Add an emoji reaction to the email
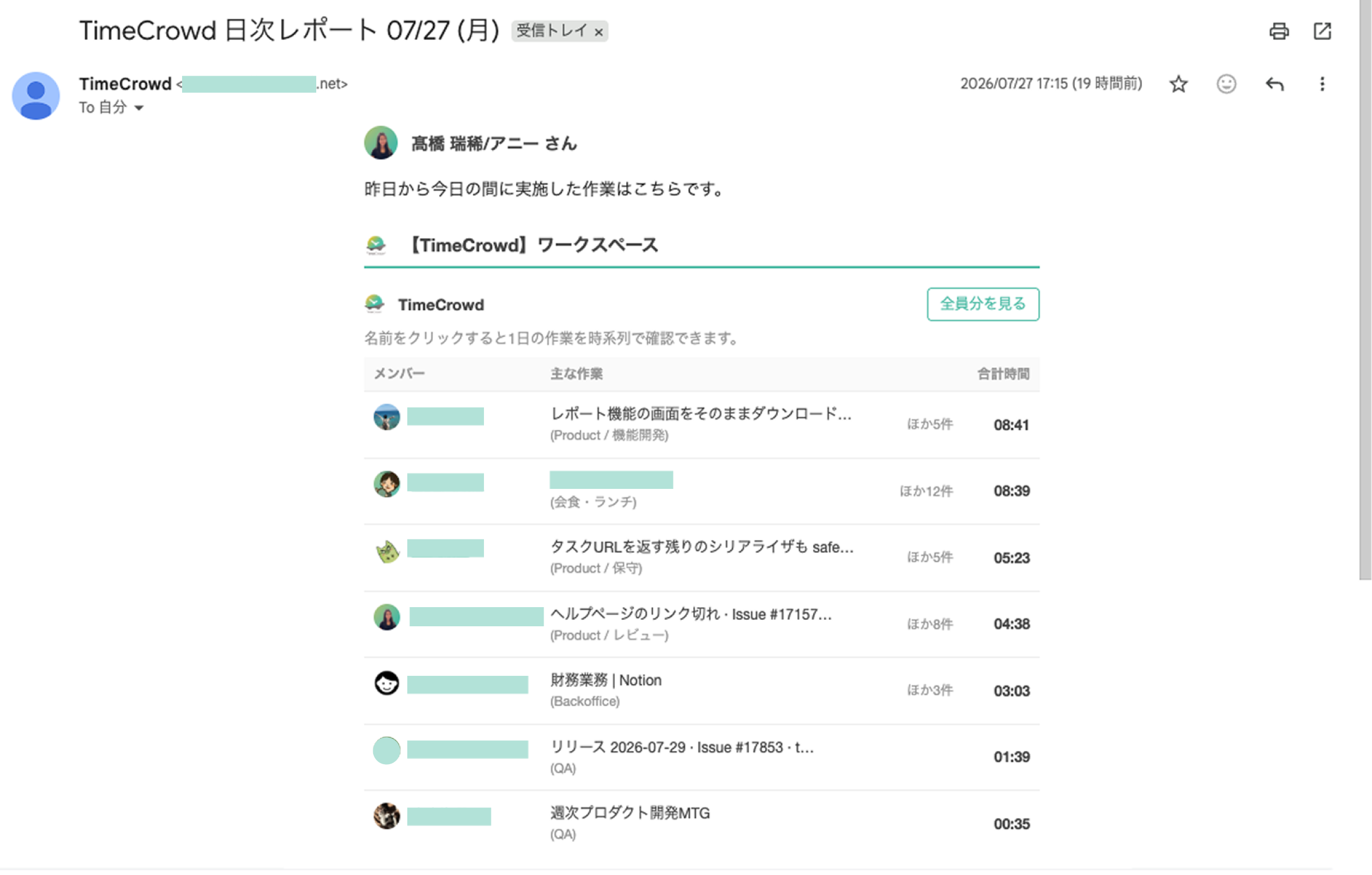The height and width of the screenshot is (875, 1372). click(x=1226, y=84)
